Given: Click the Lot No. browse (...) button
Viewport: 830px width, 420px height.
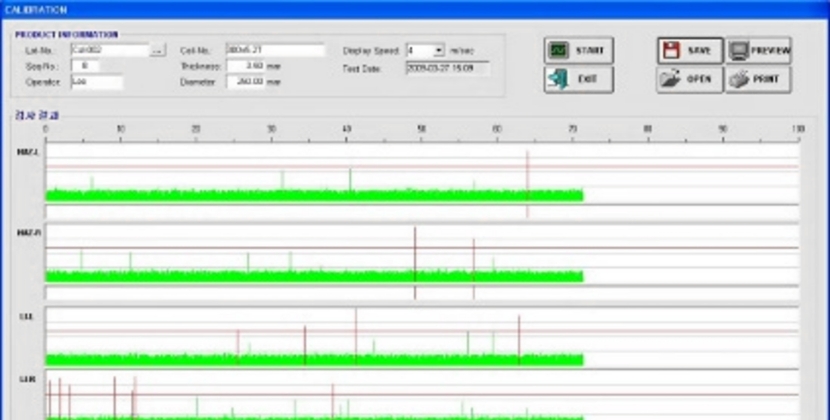Looking at the screenshot, I should 157,51.
